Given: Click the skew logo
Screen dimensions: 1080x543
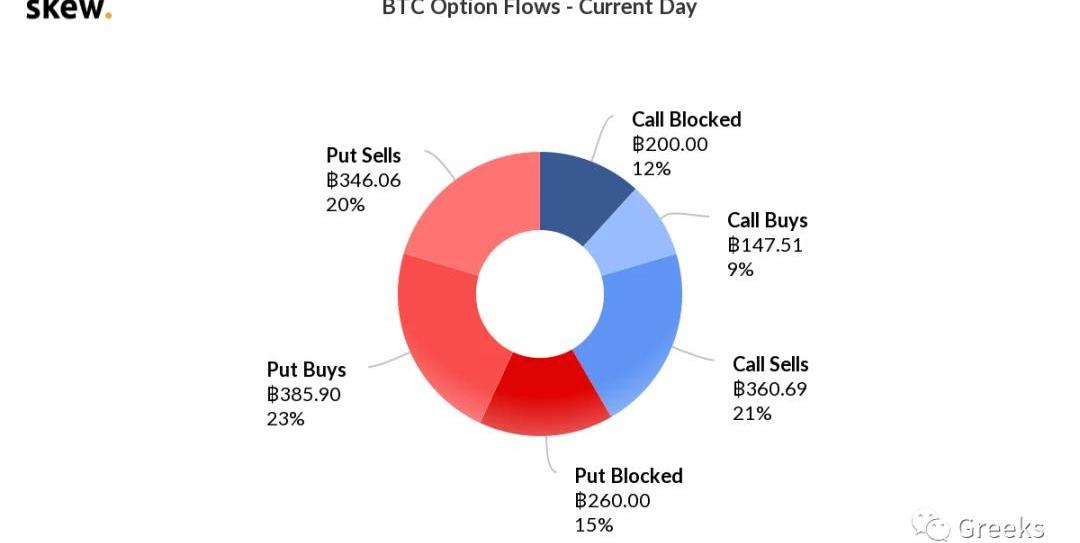Looking at the screenshot, I should (68, 10).
